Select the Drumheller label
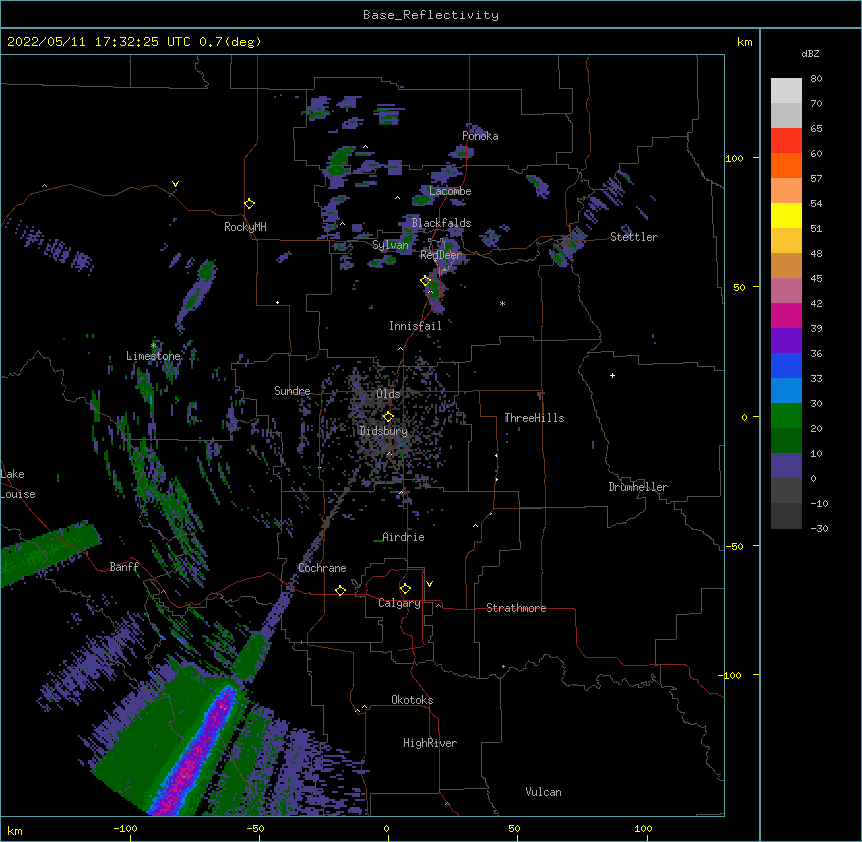Image resolution: width=862 pixels, height=842 pixels. (x=638, y=487)
